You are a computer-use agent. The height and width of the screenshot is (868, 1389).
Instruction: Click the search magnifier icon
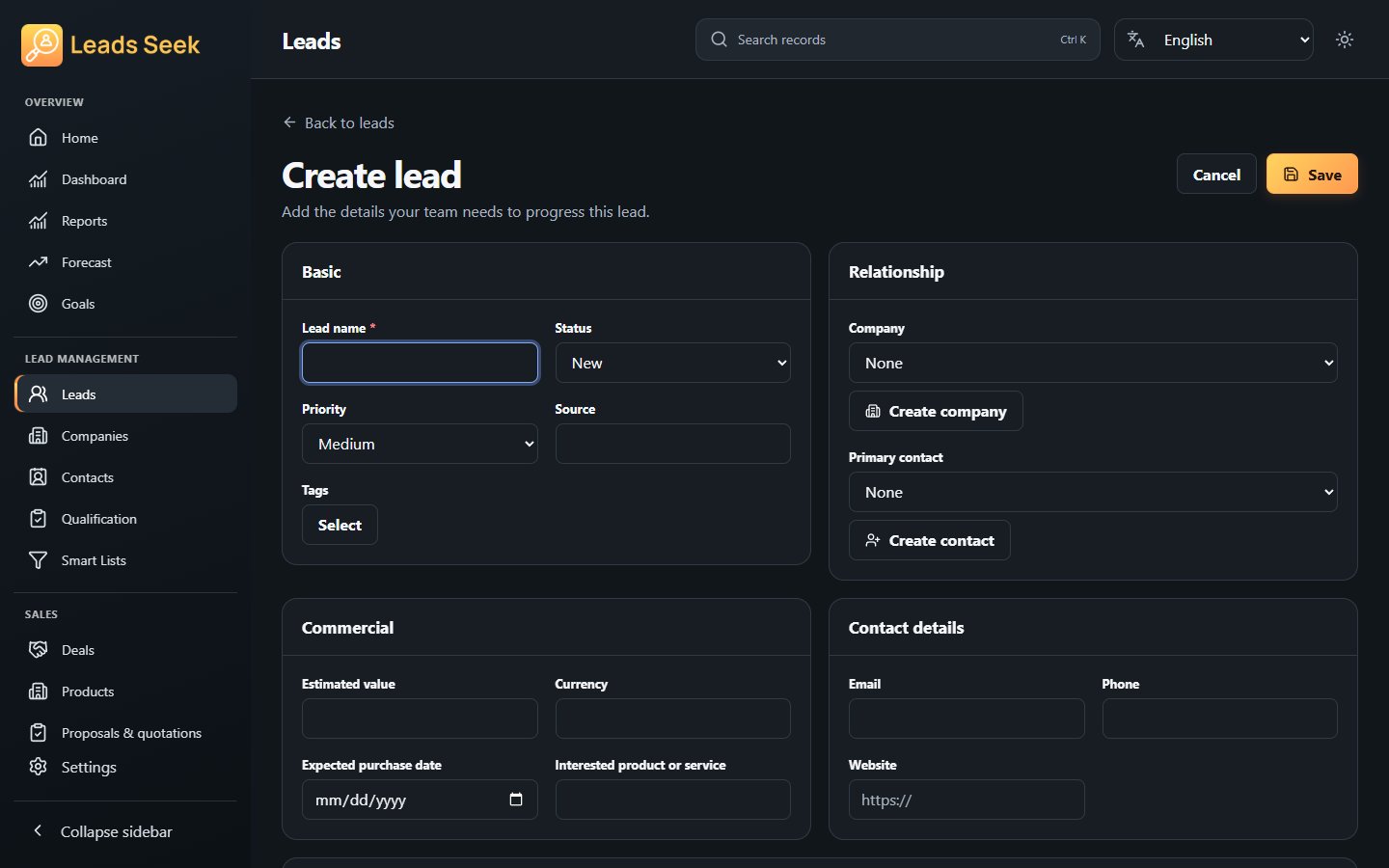(719, 40)
